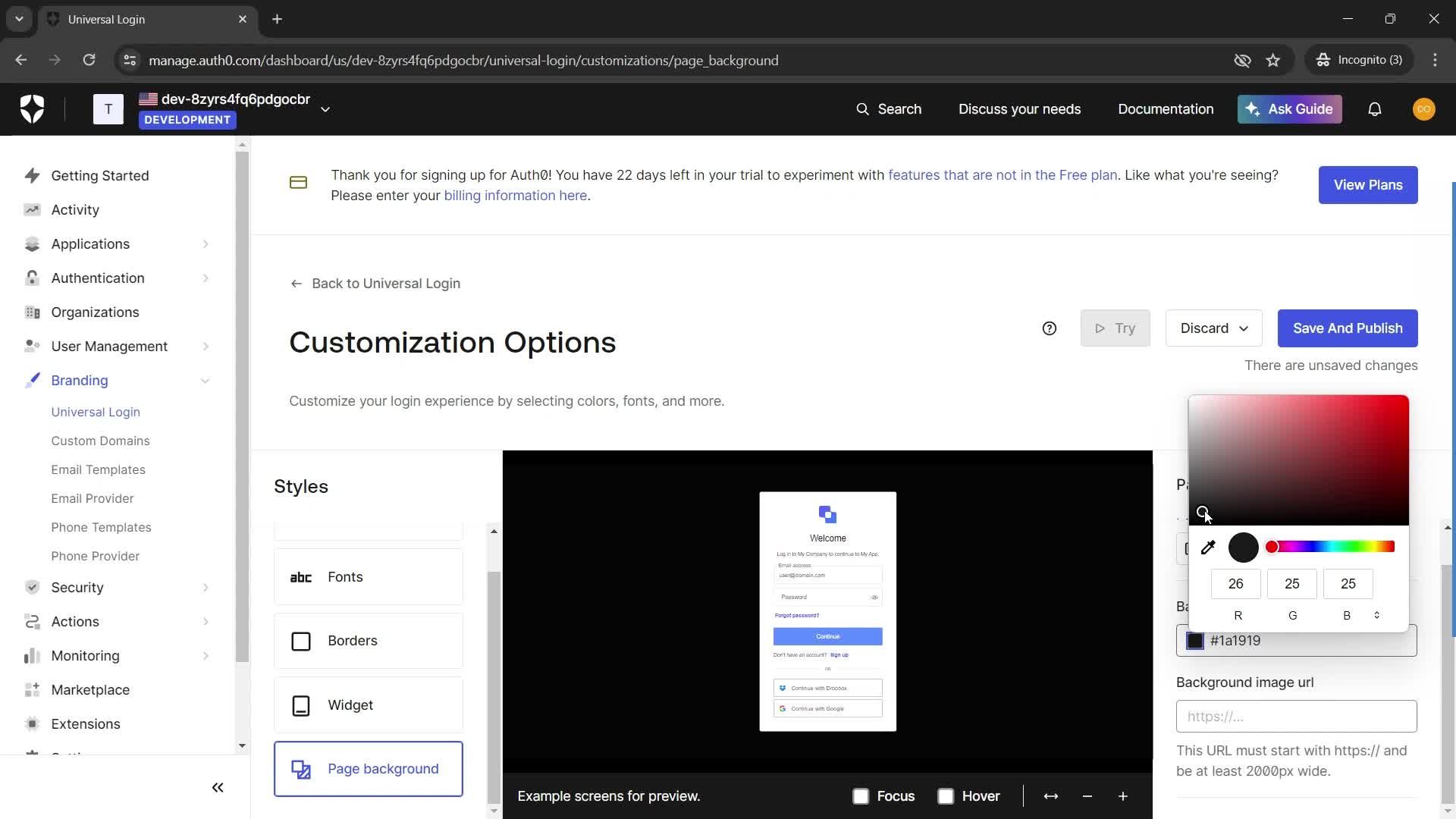
Task: Open Universal Login in sidebar
Action: coord(96,412)
